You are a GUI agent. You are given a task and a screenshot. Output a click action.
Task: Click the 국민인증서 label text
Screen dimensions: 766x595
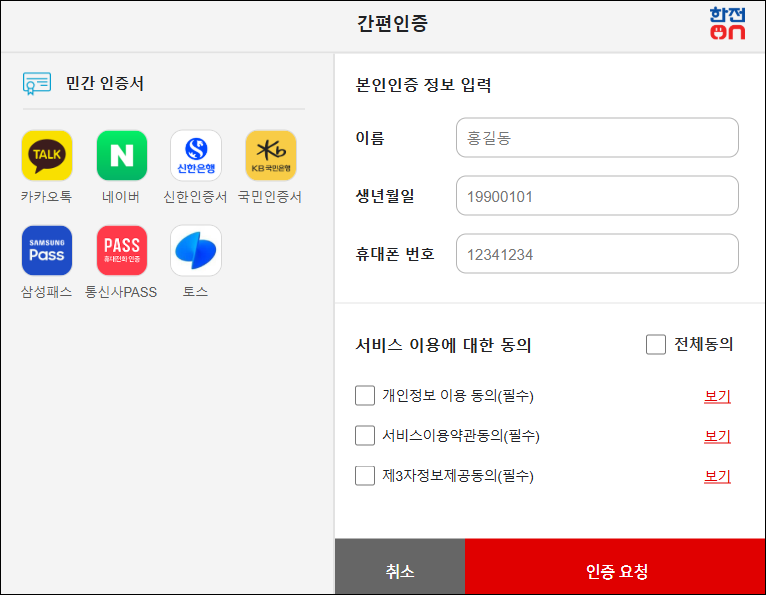[270, 197]
